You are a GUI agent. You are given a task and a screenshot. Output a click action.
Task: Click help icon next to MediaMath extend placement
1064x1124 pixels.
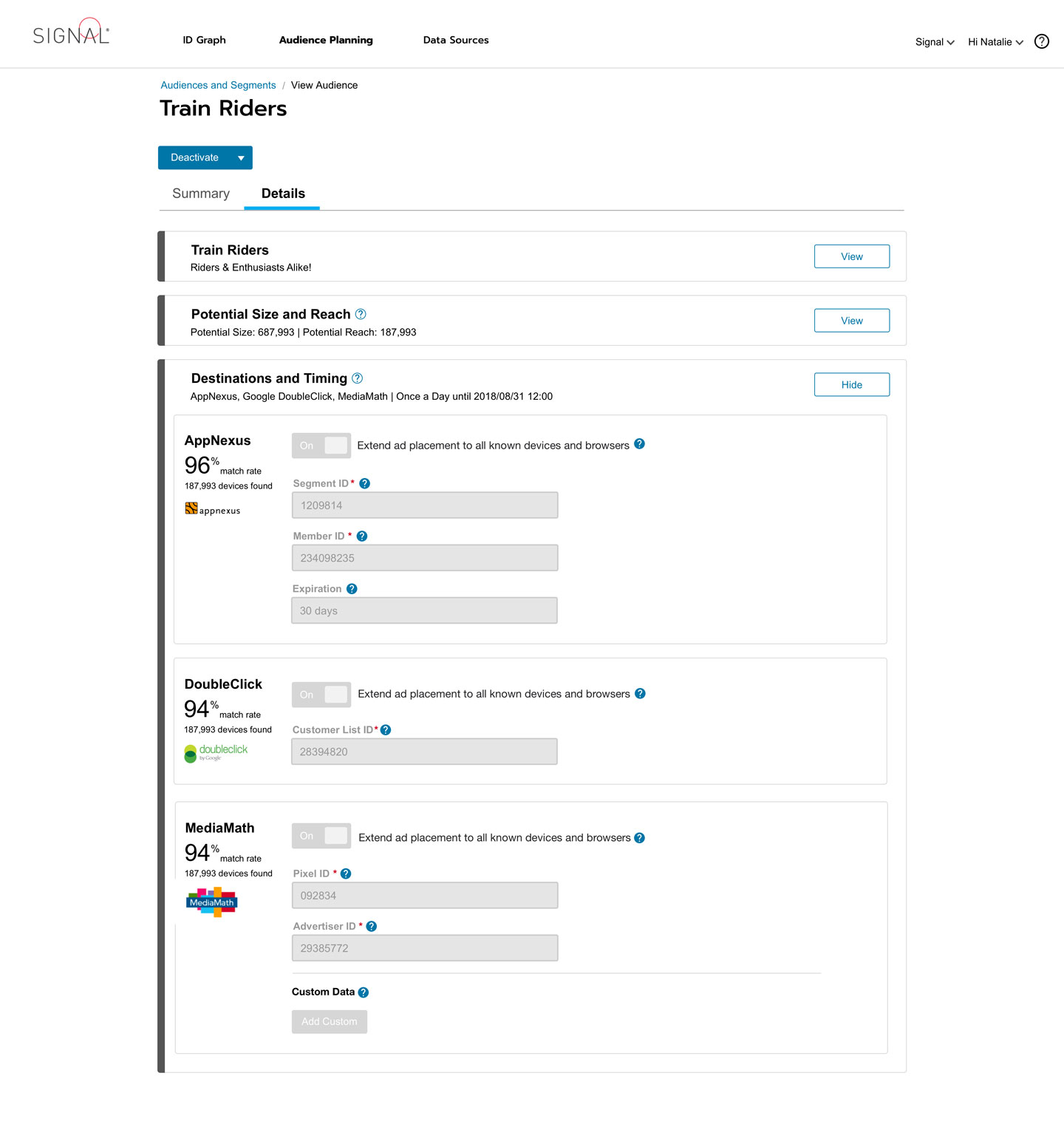[640, 838]
